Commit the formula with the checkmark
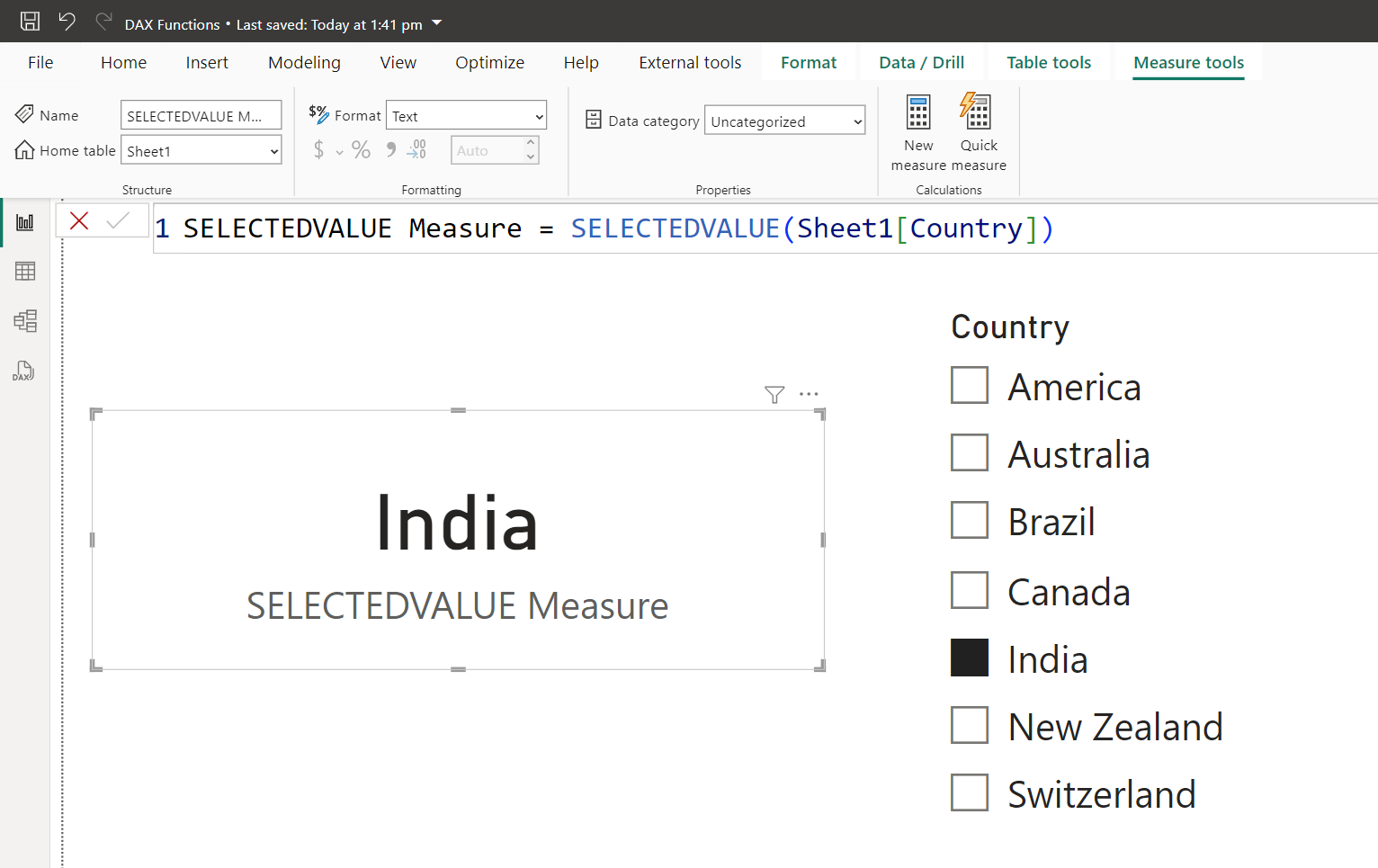Image resolution: width=1378 pixels, height=868 pixels. coord(121,220)
